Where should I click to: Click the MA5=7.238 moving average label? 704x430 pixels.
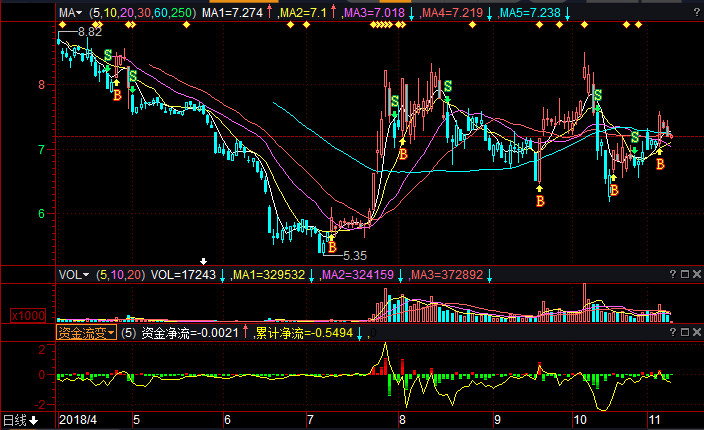click(x=530, y=14)
